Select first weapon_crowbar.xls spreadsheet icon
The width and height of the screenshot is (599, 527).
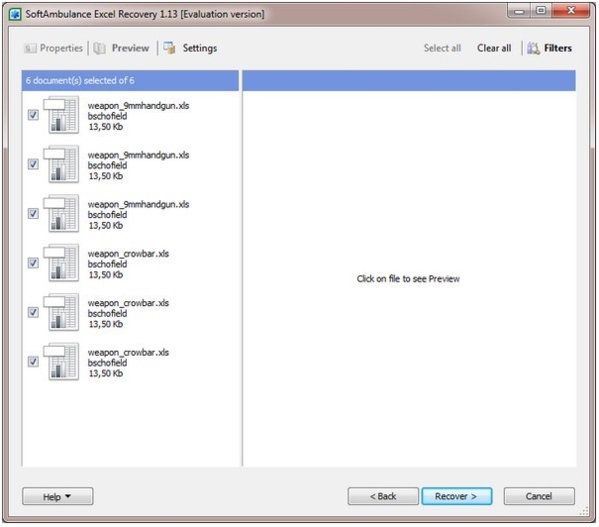point(61,262)
